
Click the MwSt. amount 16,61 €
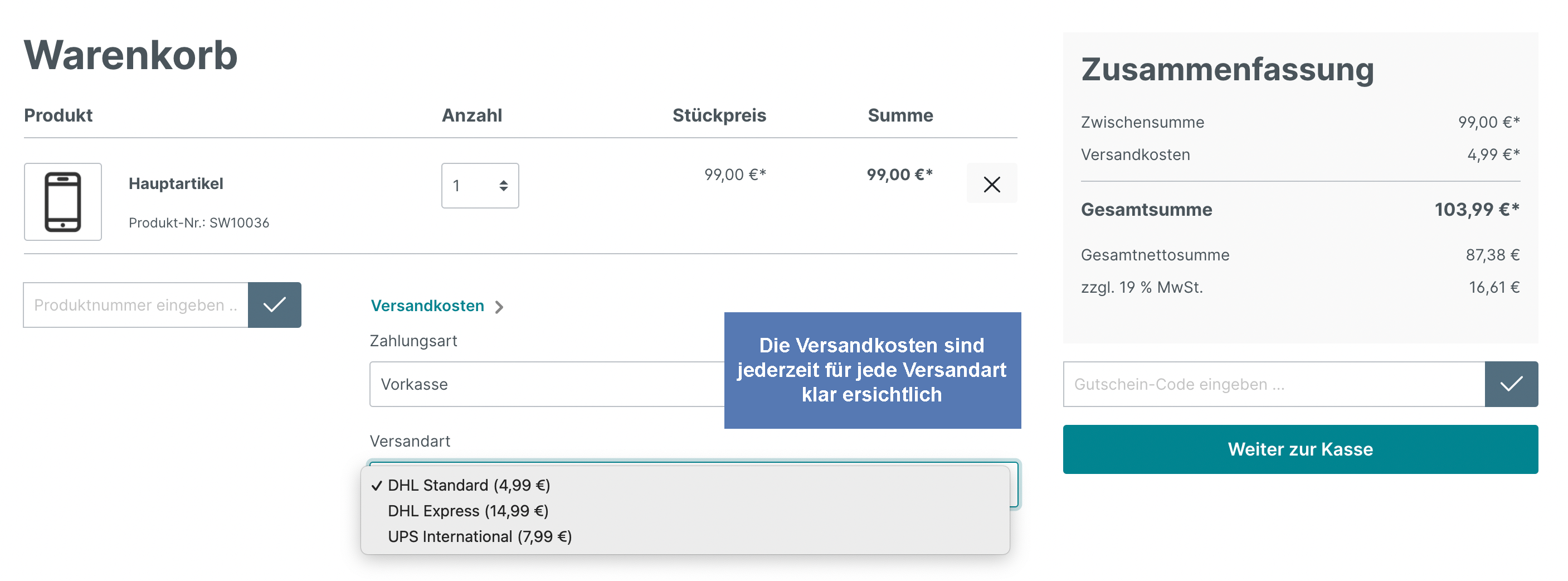(1494, 287)
